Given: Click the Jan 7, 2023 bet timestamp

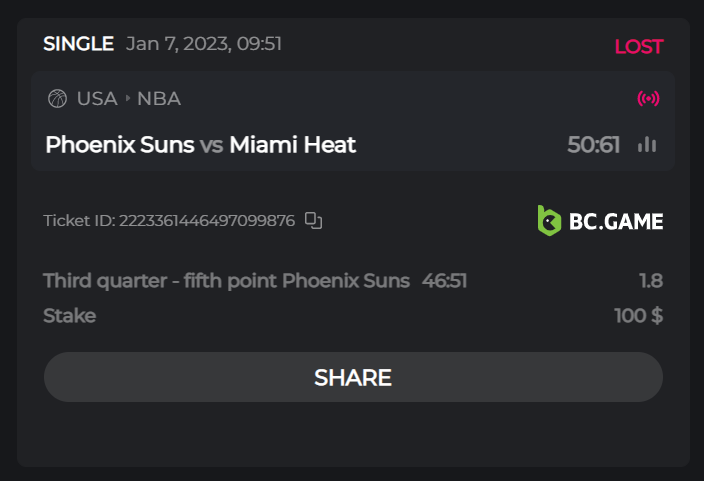Looking at the screenshot, I should [204, 43].
